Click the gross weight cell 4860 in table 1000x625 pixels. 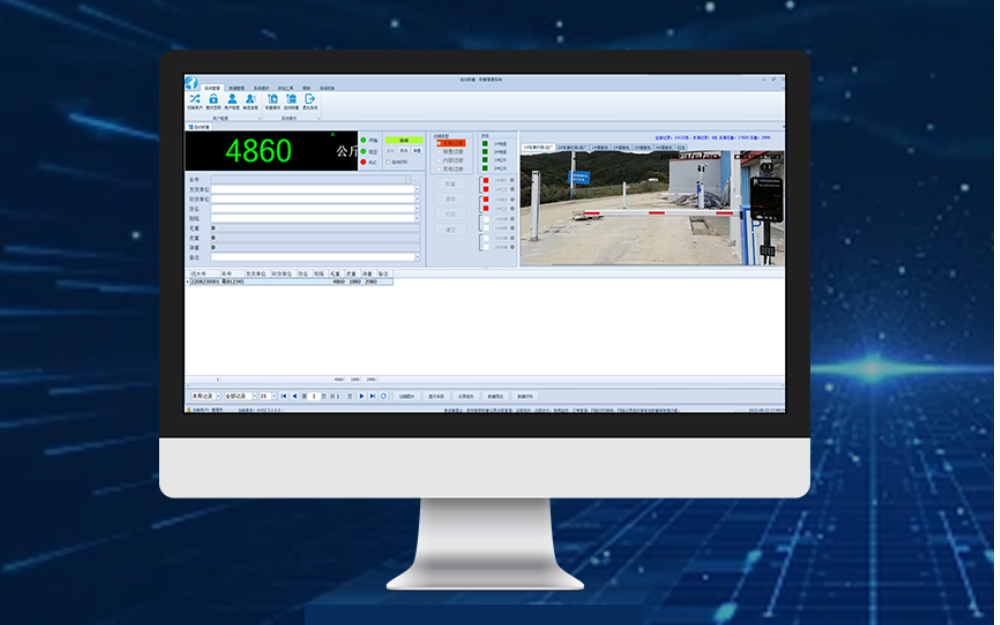pos(338,281)
